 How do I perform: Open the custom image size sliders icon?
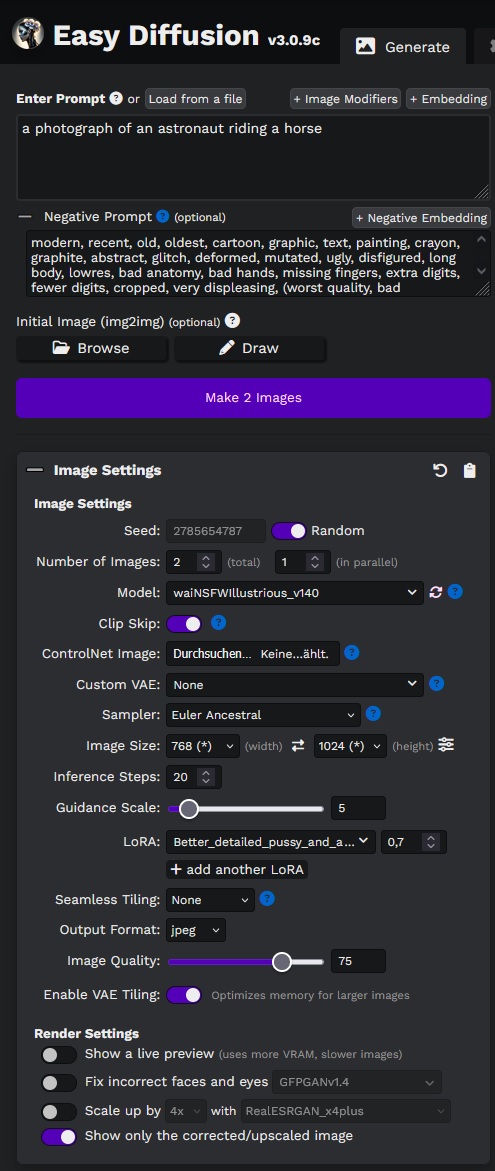[x=446, y=745]
